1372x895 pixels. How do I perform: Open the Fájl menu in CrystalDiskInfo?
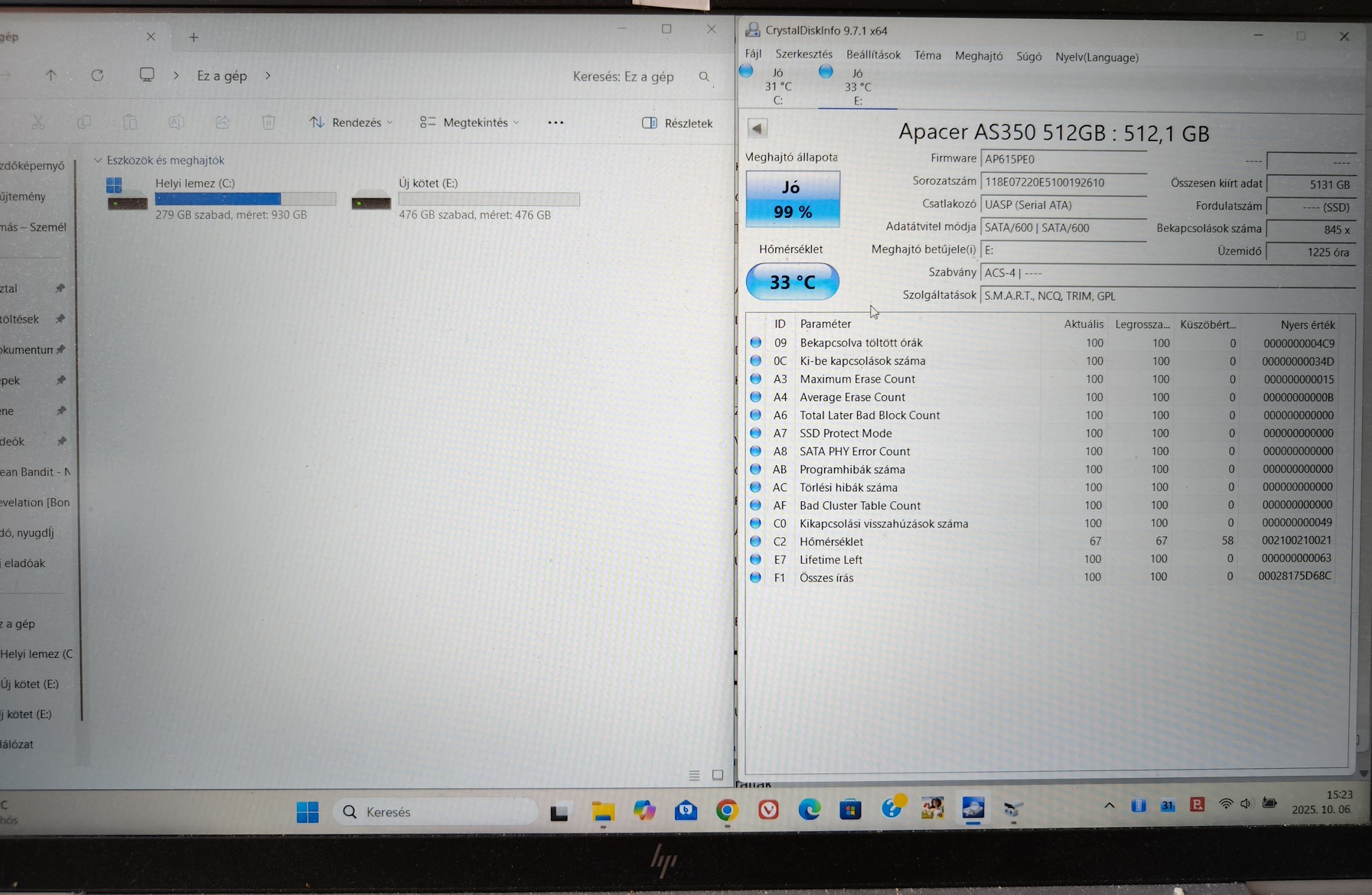[753, 54]
